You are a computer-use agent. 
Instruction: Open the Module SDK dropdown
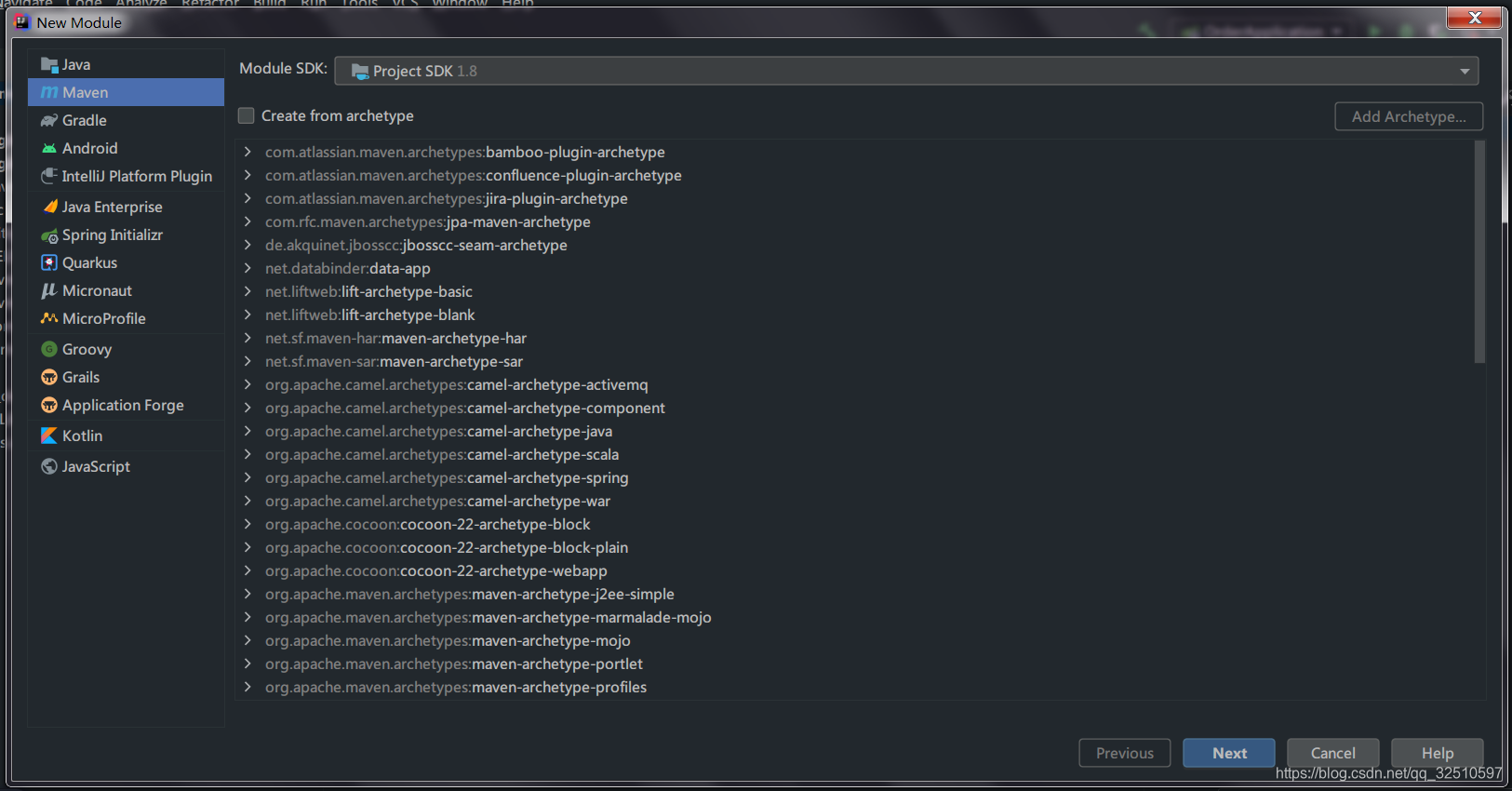click(x=906, y=71)
